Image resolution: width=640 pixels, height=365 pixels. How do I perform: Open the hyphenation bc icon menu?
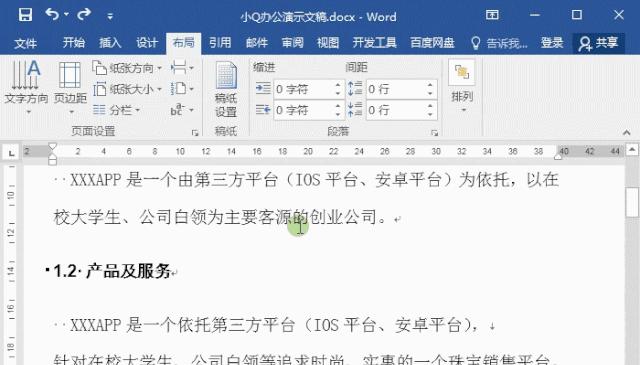click(x=182, y=110)
